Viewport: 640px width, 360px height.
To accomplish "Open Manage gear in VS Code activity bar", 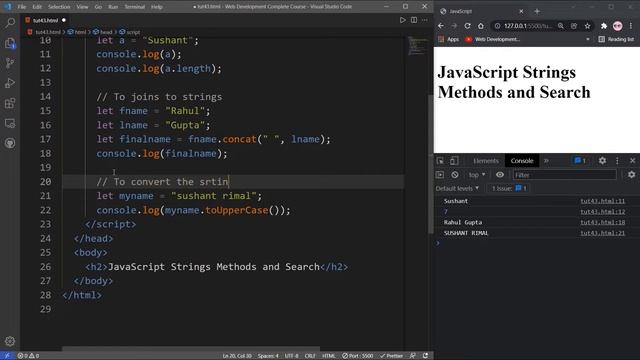I will 10,341.
